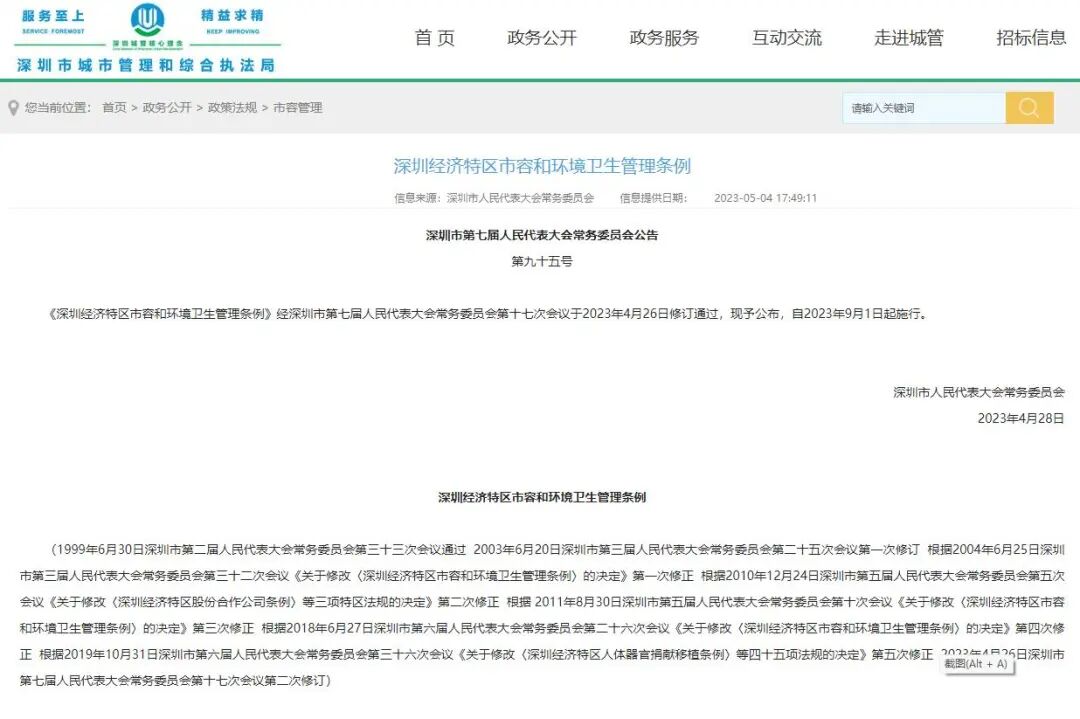This screenshot has width=1080, height=719.
Task: Open the 政务服务 navigation menu item
Action: [x=662, y=38]
